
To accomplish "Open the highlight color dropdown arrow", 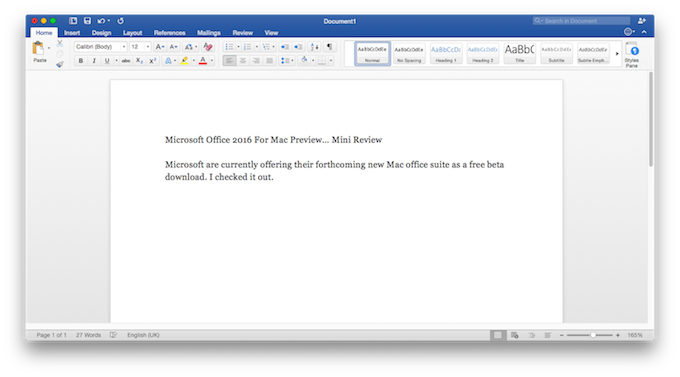I will (193, 61).
